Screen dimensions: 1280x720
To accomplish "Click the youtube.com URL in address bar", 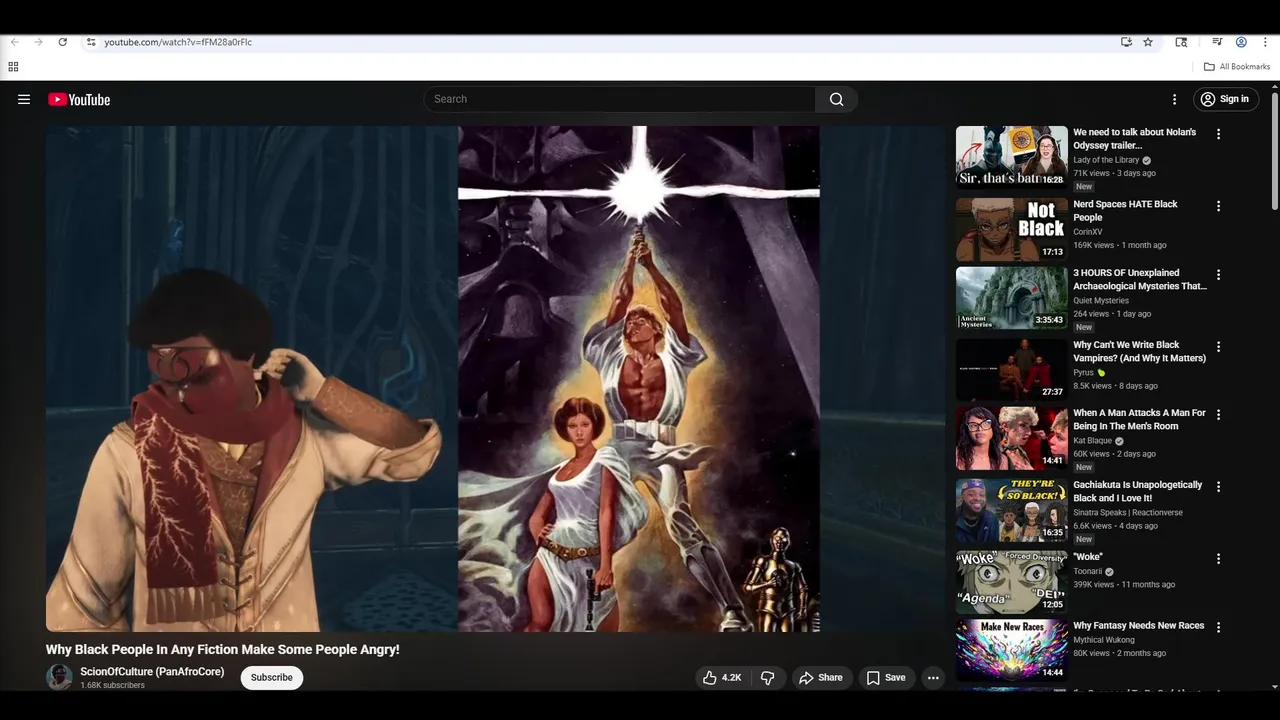I will click(x=178, y=42).
